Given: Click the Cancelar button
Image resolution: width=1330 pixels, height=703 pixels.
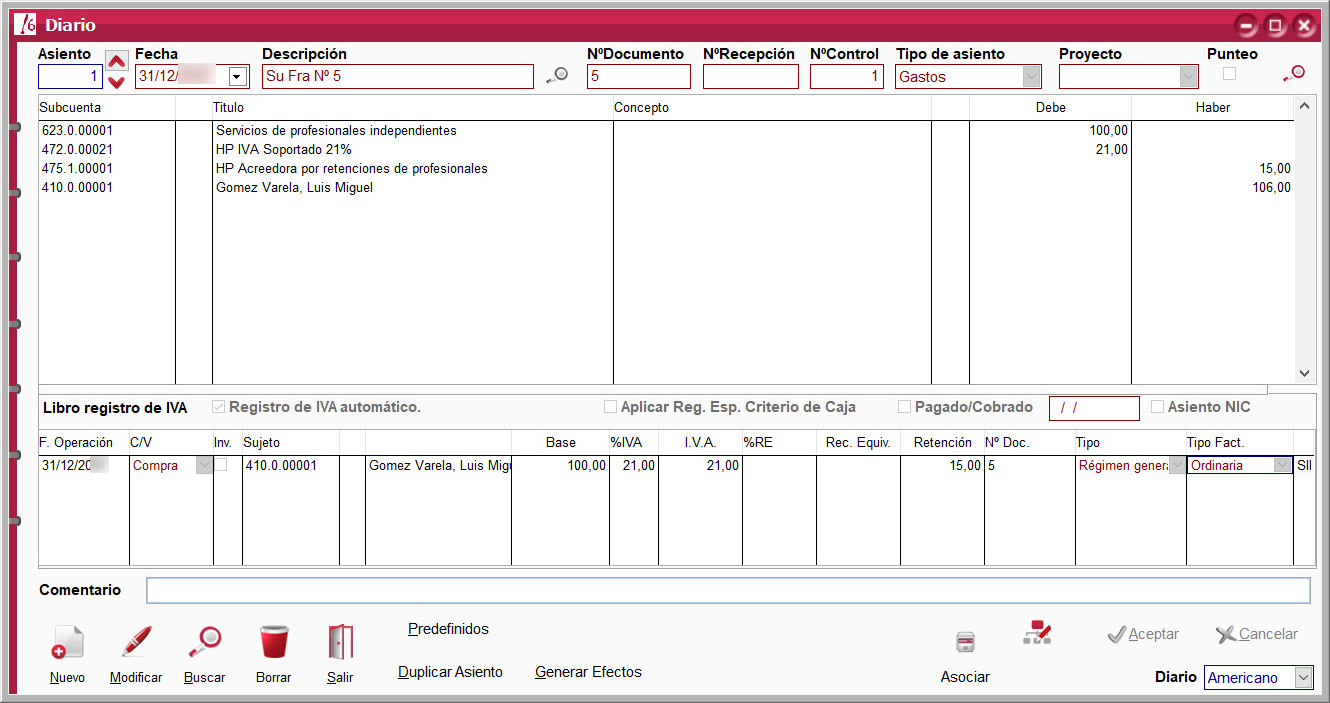Looking at the screenshot, I should click(x=1257, y=634).
